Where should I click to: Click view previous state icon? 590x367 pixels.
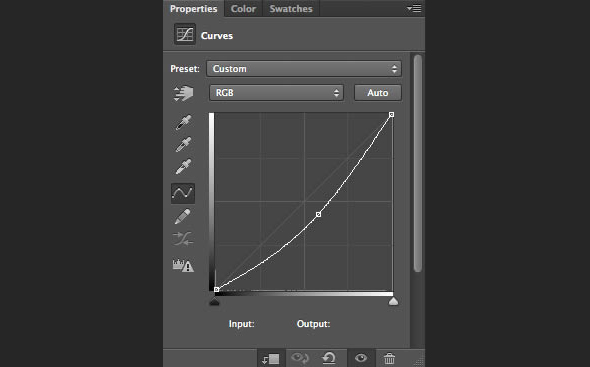click(x=300, y=358)
